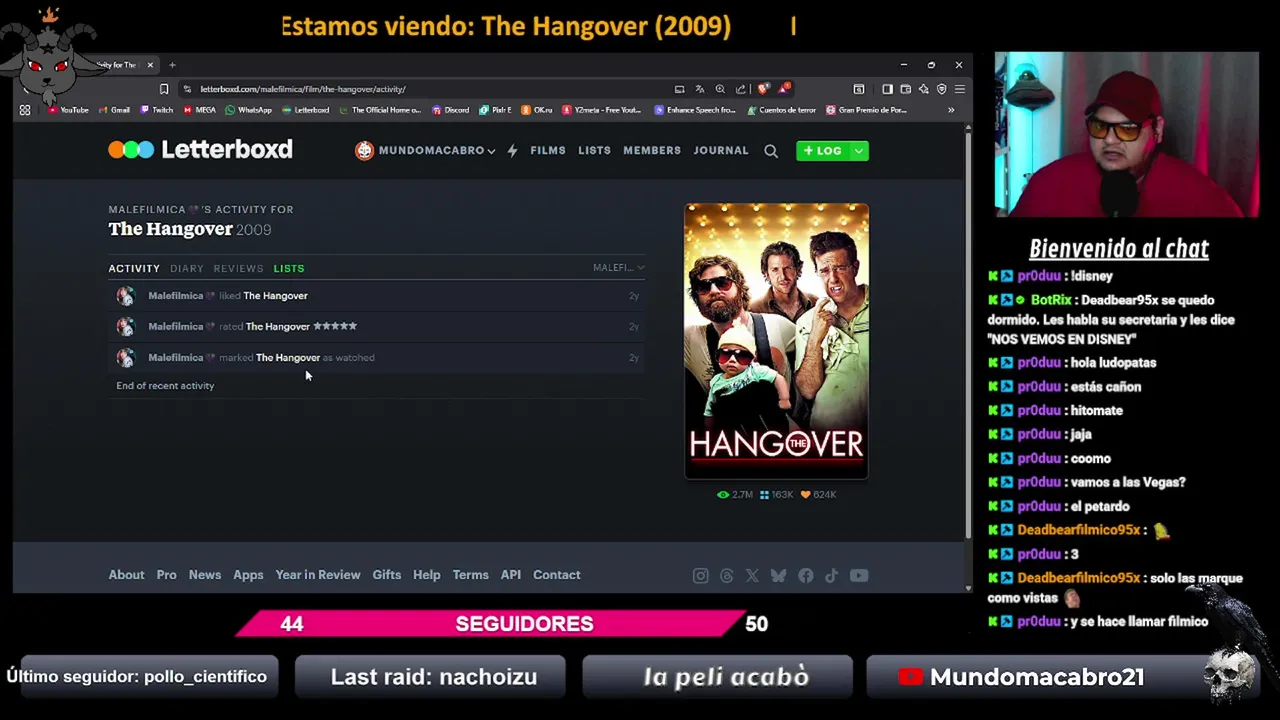Viewport: 1280px width, 720px height.
Task: Switch to the REVIEWS tab
Action: (x=238, y=269)
